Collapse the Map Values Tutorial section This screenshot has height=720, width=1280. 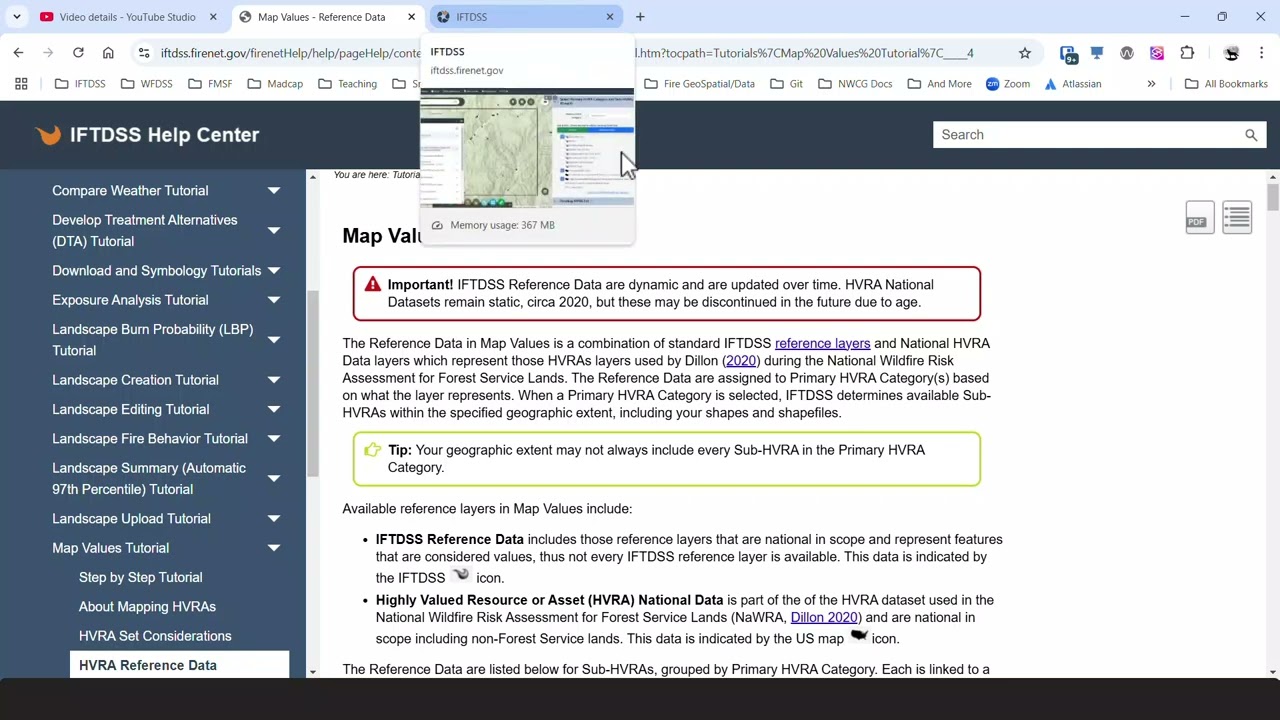(273, 548)
